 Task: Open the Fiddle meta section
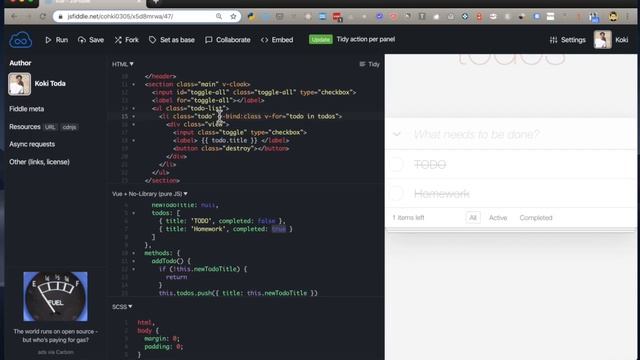[27, 109]
